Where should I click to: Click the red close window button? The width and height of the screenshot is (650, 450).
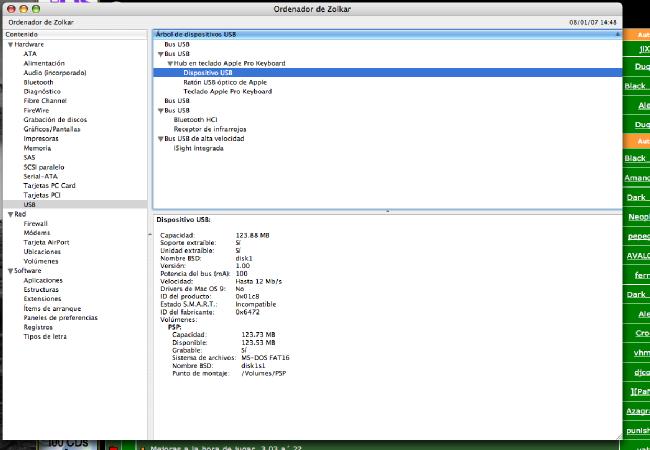[9, 8]
